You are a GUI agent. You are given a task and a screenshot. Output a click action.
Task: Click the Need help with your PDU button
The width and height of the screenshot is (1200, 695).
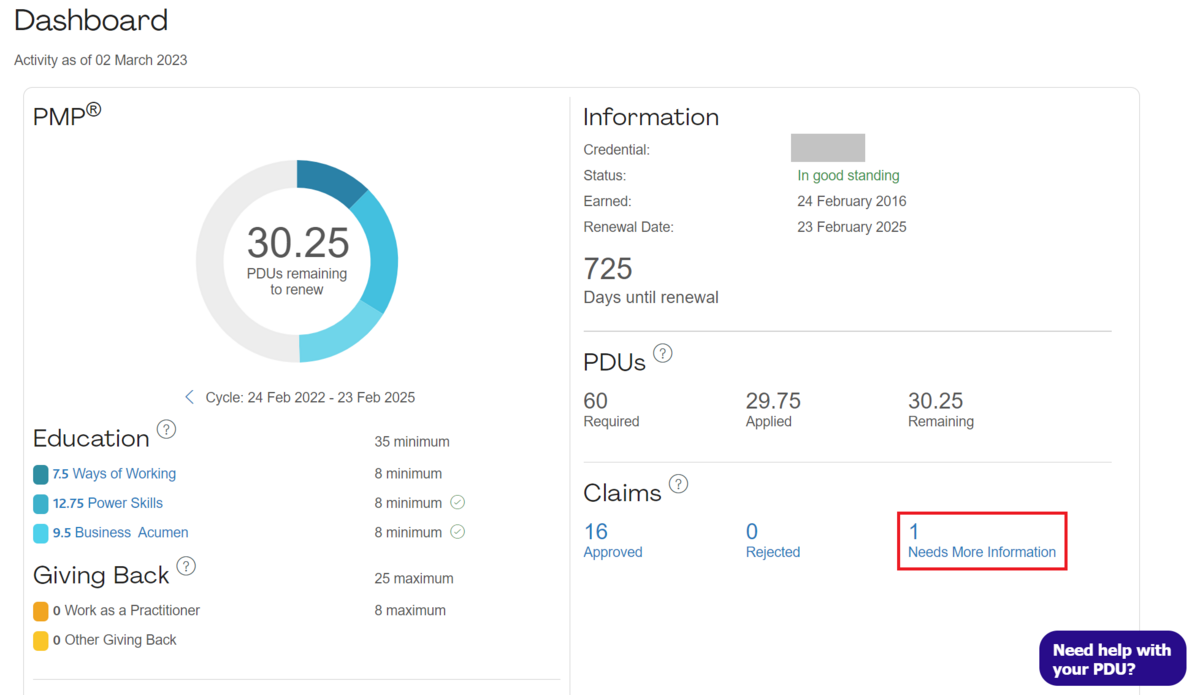[1112, 658]
